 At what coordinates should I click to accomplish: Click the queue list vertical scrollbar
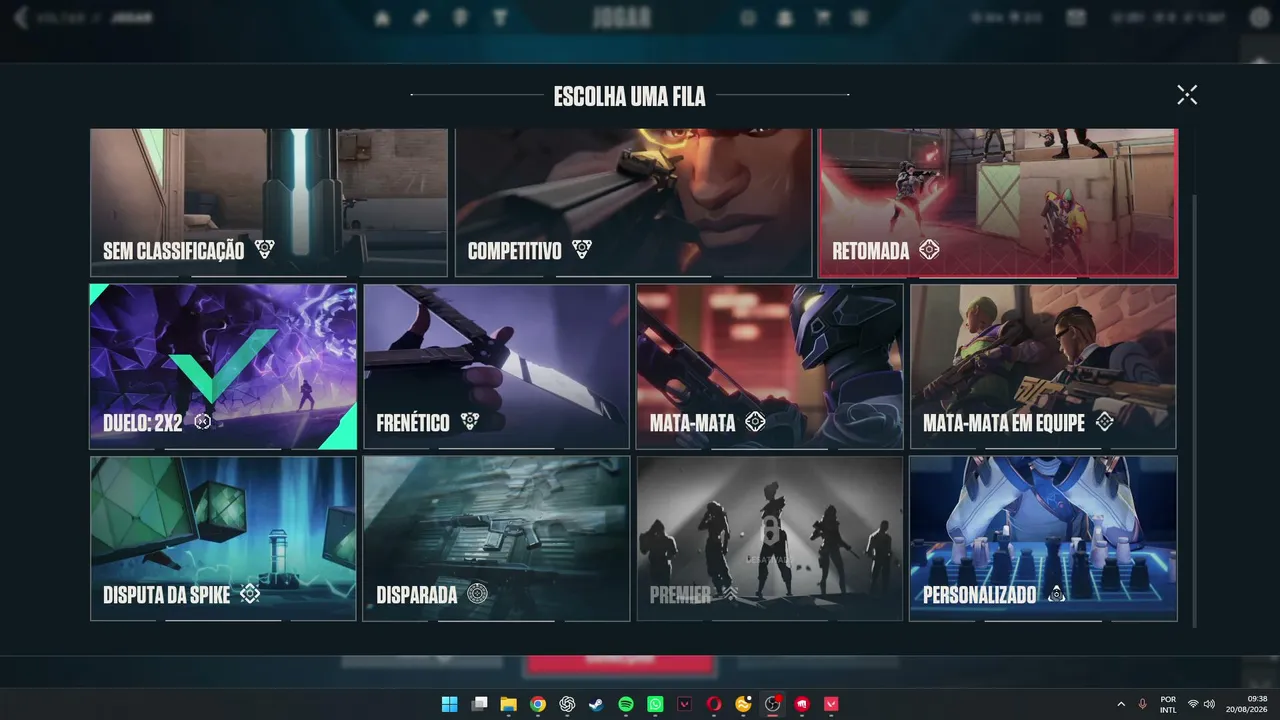tap(1194, 412)
